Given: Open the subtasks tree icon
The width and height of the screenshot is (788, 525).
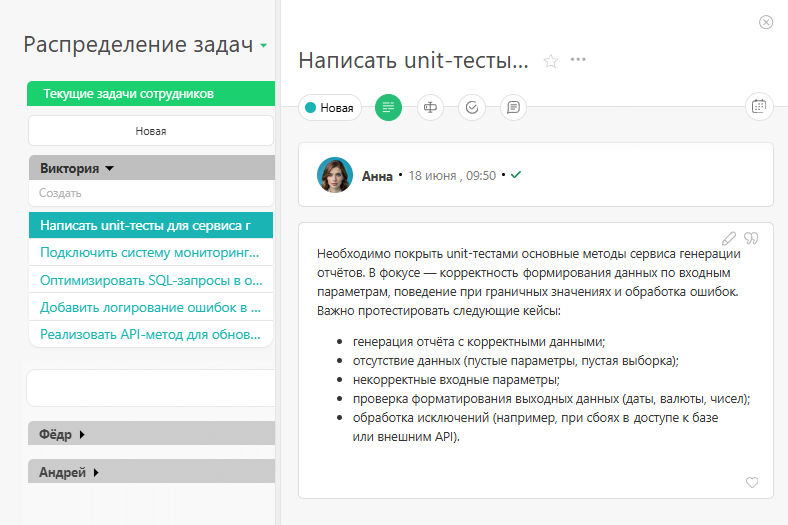Looking at the screenshot, I should point(430,107).
